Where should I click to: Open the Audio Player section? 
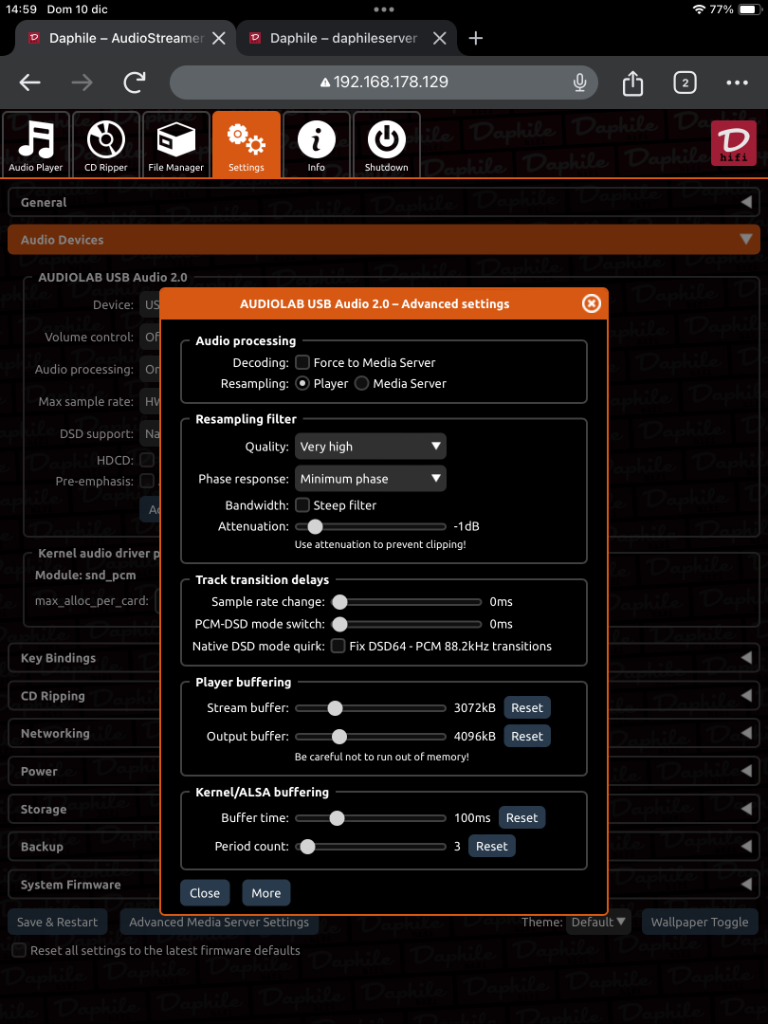pos(36,144)
